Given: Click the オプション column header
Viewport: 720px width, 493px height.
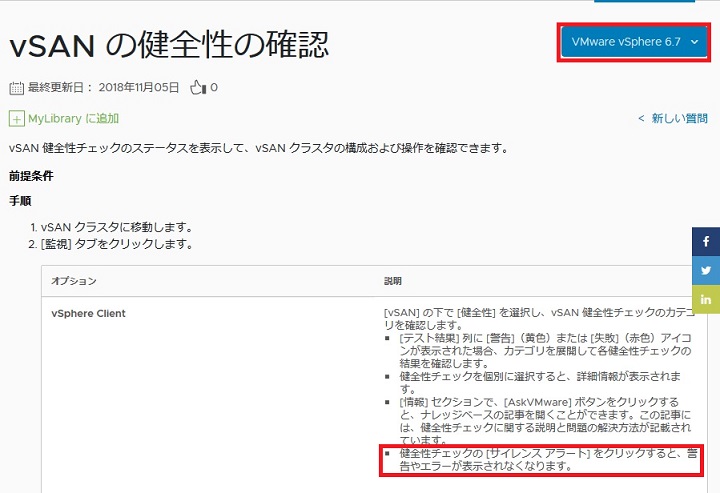Looking at the screenshot, I should (x=74, y=281).
